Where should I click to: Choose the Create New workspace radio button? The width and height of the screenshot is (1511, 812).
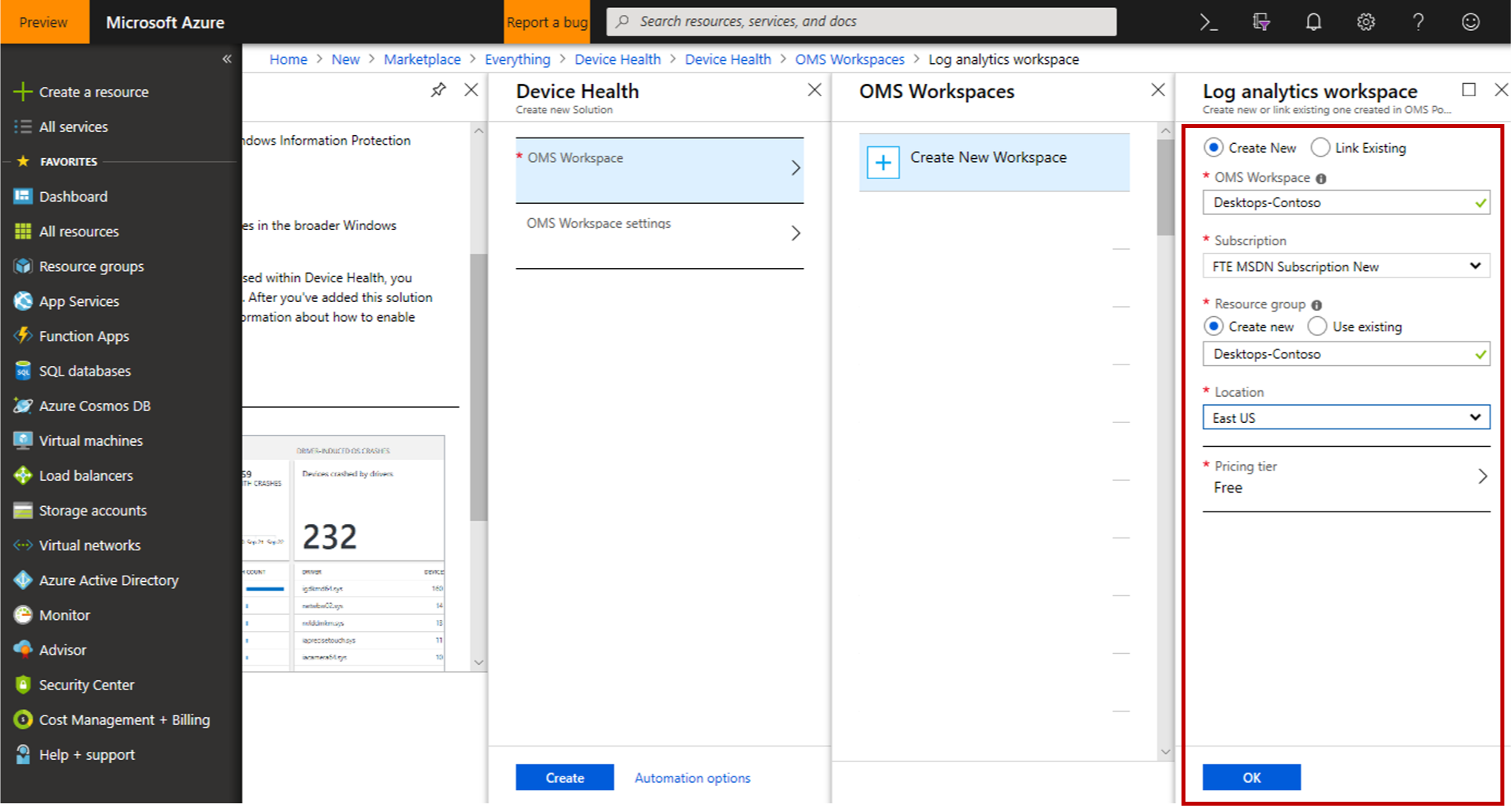1214,148
